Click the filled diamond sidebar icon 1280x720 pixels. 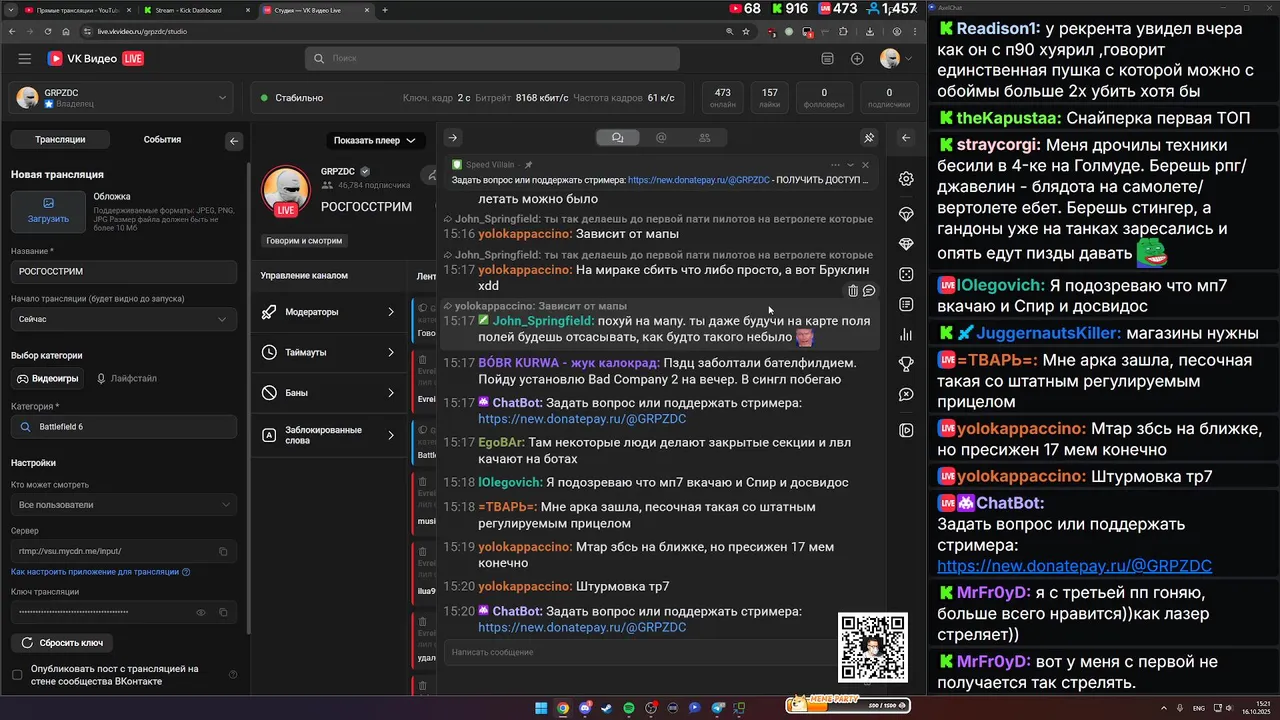click(906, 244)
